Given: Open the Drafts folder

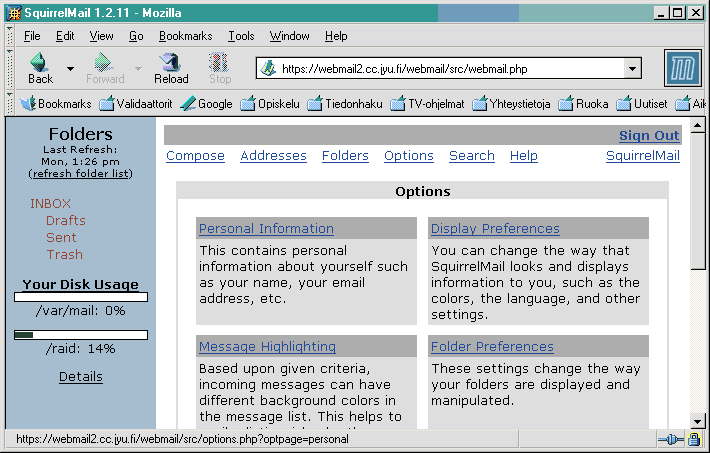Looking at the screenshot, I should [66, 221].
